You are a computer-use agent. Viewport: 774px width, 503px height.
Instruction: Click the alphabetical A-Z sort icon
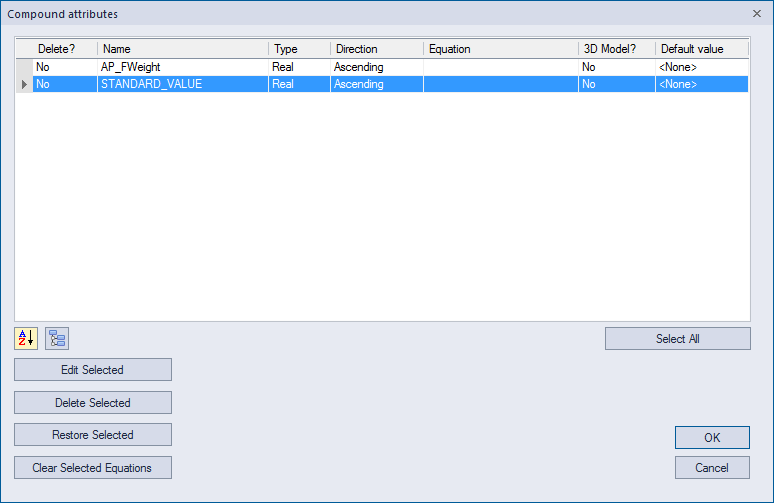(x=26, y=339)
